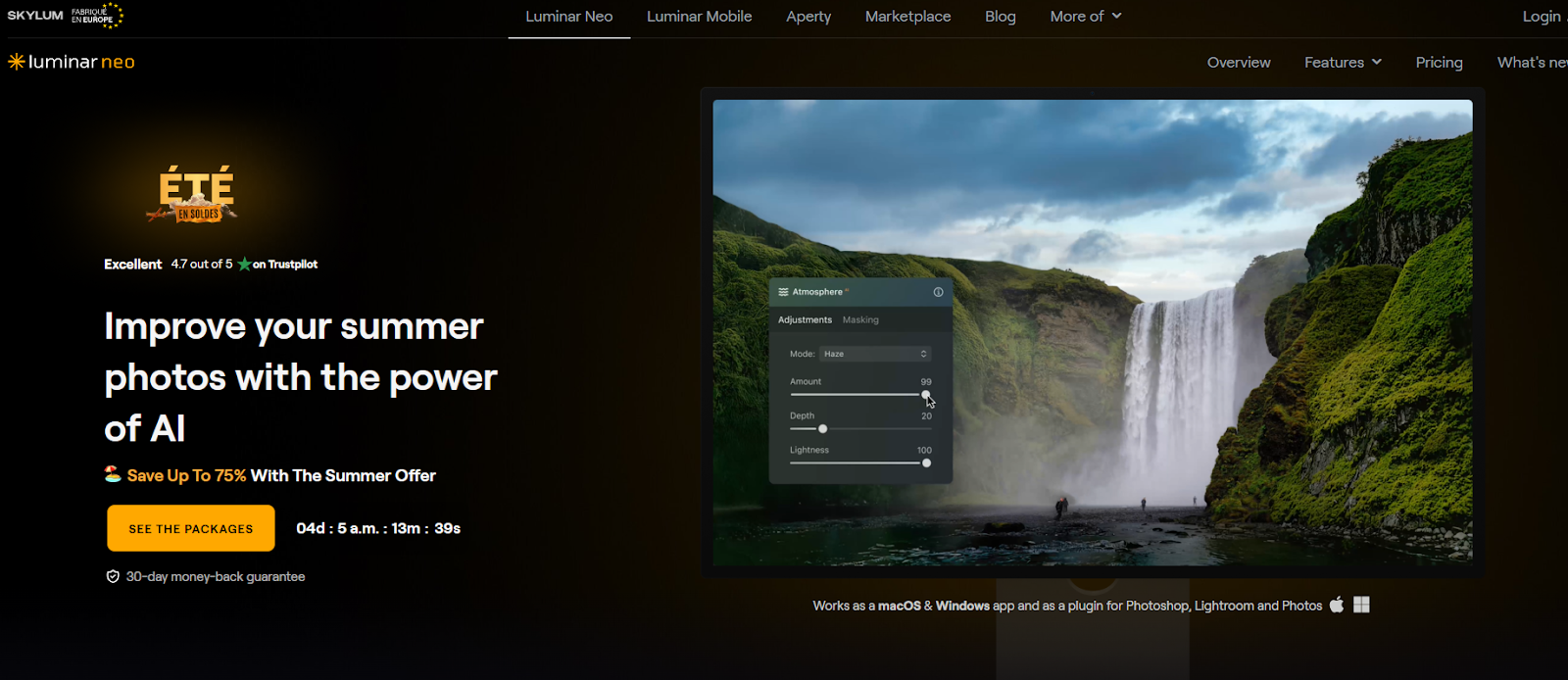Click the Login link
The image size is (1568, 680).
tap(1543, 17)
